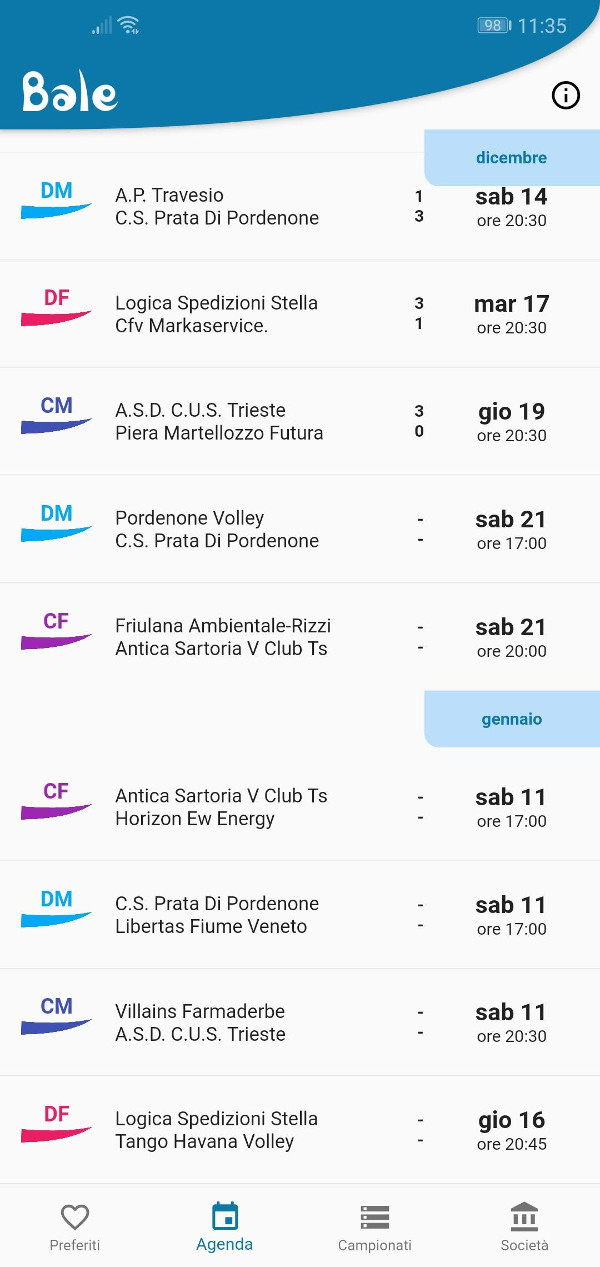Click the DF badge beside Cfv Markaservice match

tap(57, 307)
